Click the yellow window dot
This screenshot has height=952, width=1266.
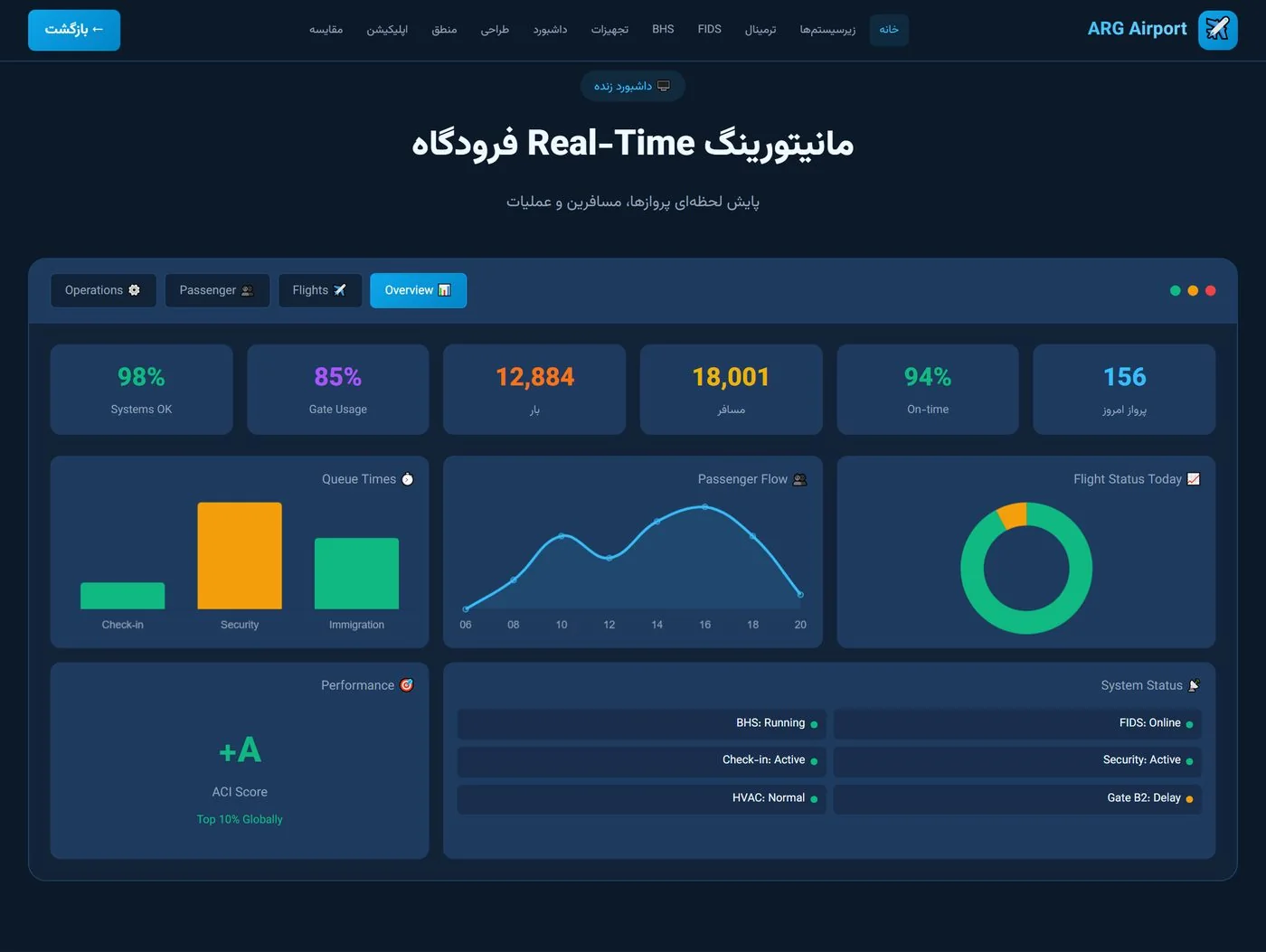pos(1193,290)
